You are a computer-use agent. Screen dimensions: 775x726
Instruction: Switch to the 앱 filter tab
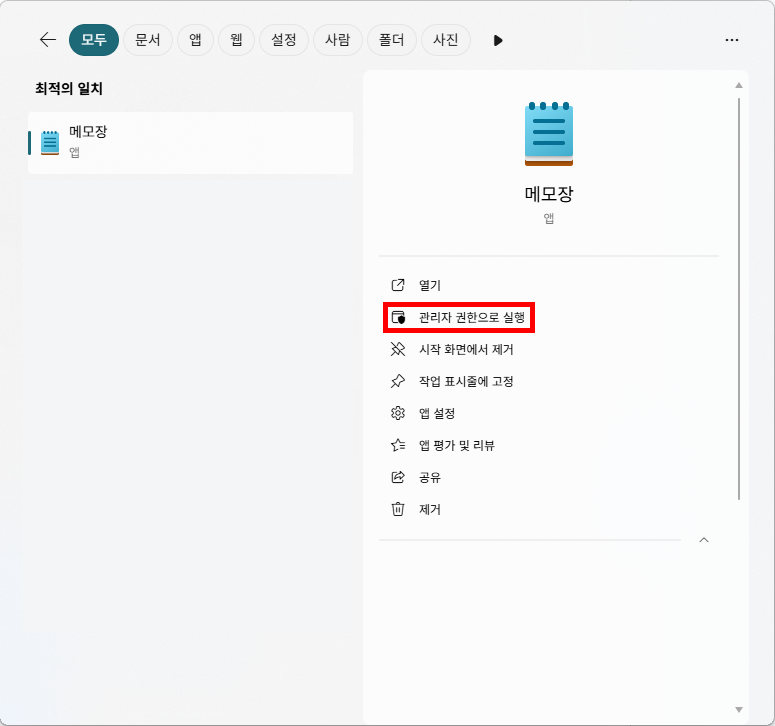[x=196, y=40]
